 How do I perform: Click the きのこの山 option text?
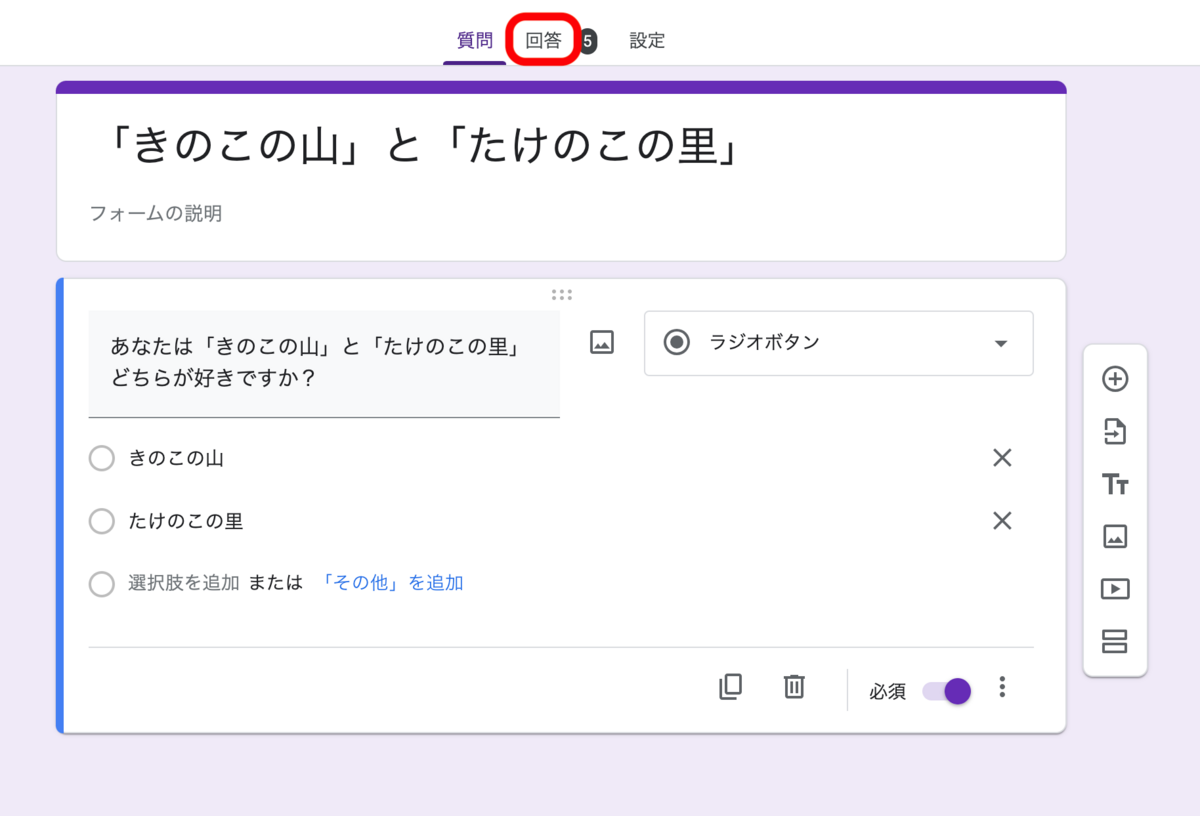click(x=176, y=459)
